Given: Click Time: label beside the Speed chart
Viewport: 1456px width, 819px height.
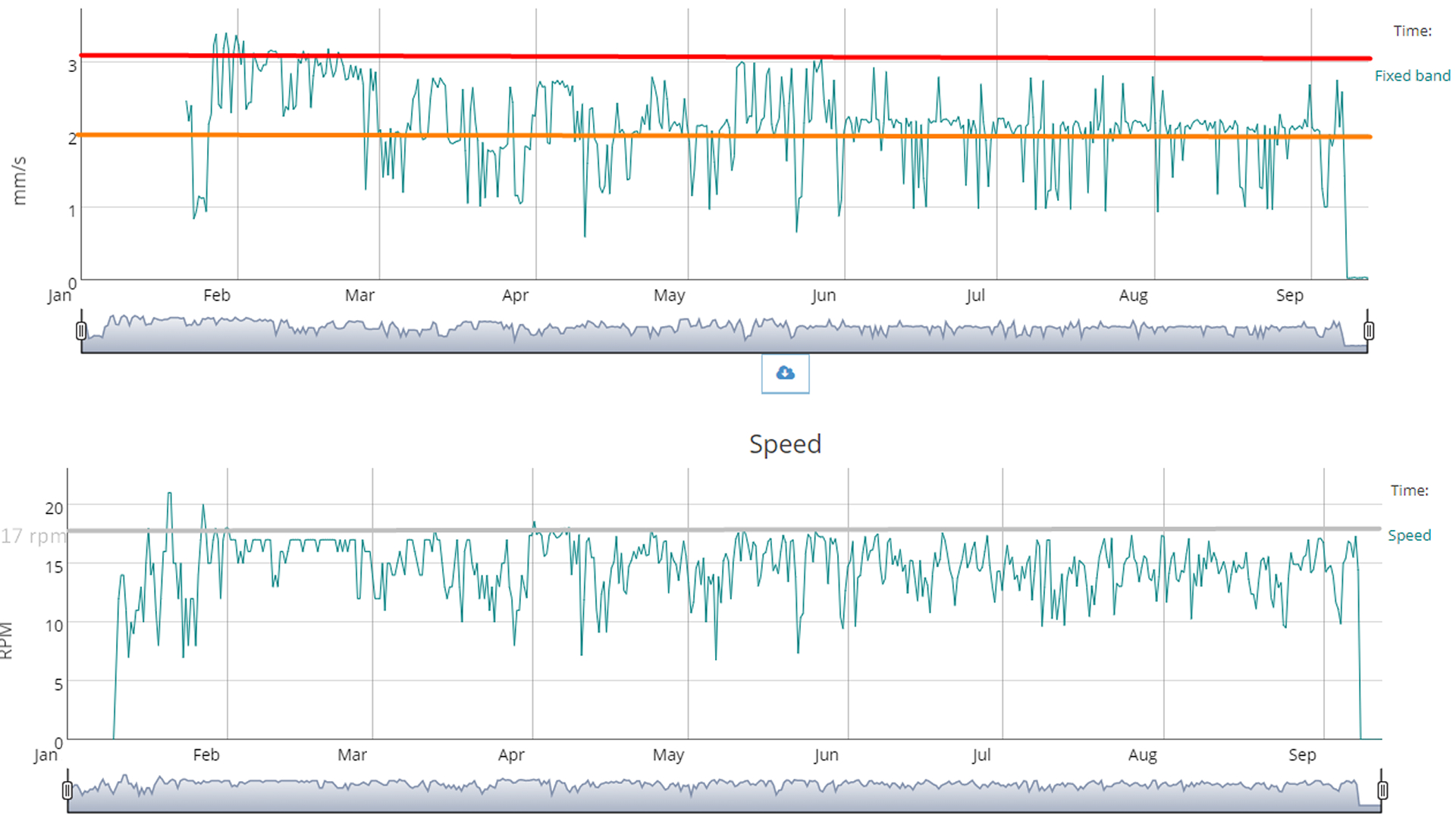Looking at the screenshot, I should tap(1409, 491).
